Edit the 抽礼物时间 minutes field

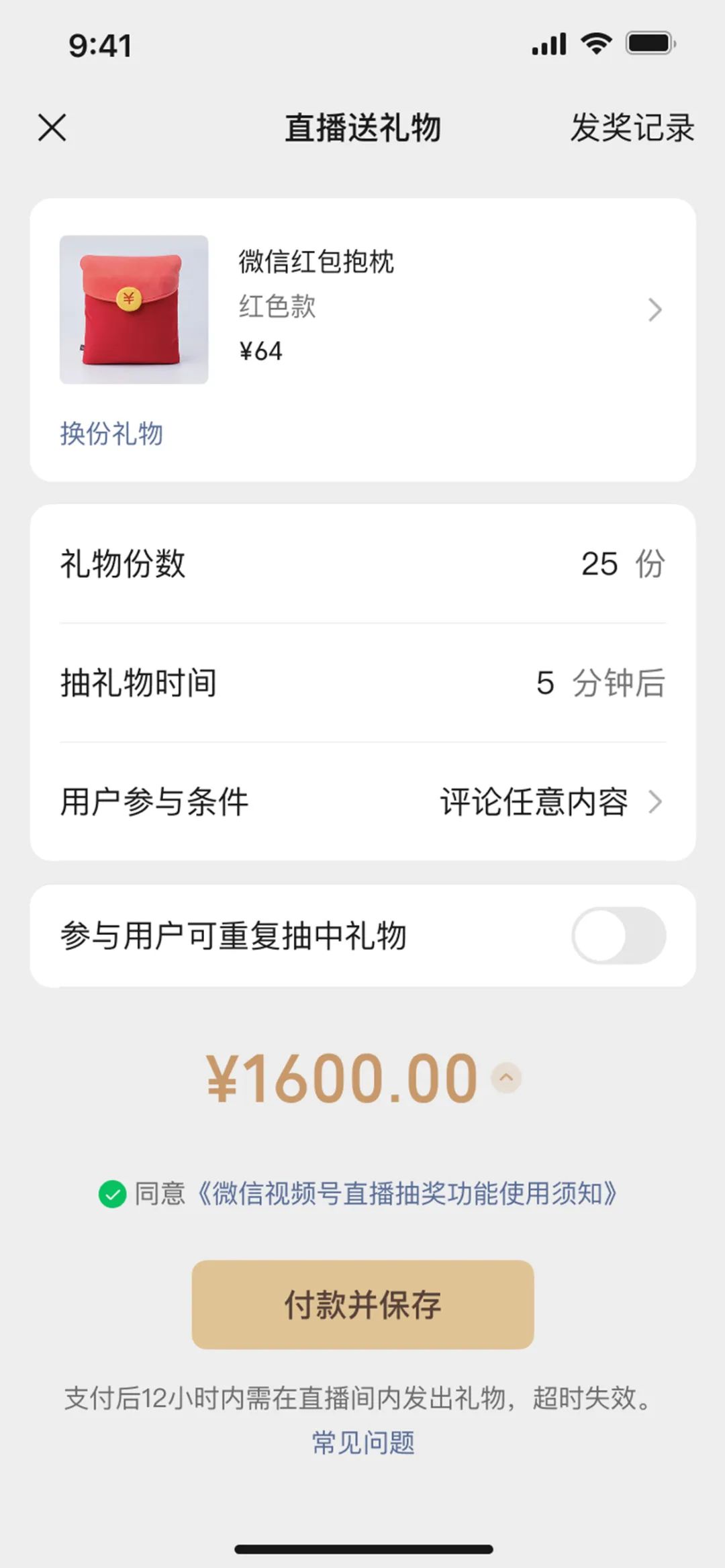point(545,683)
